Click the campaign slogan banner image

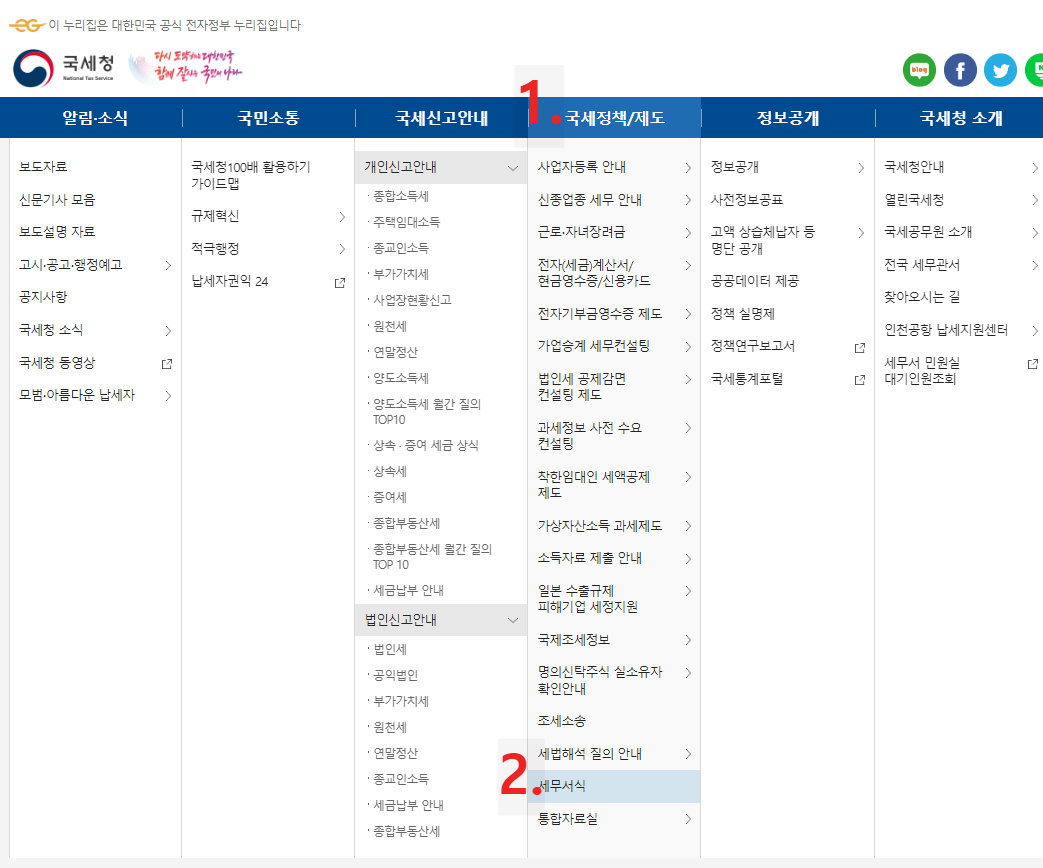(x=186, y=67)
